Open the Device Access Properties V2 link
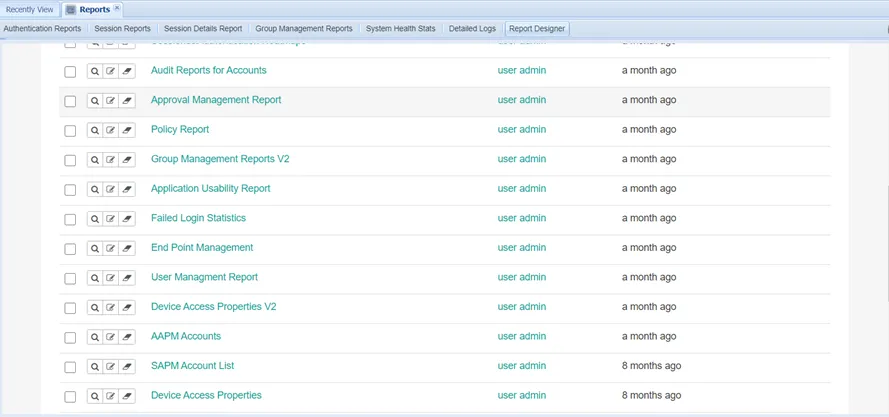The image size is (889, 417). tap(214, 306)
